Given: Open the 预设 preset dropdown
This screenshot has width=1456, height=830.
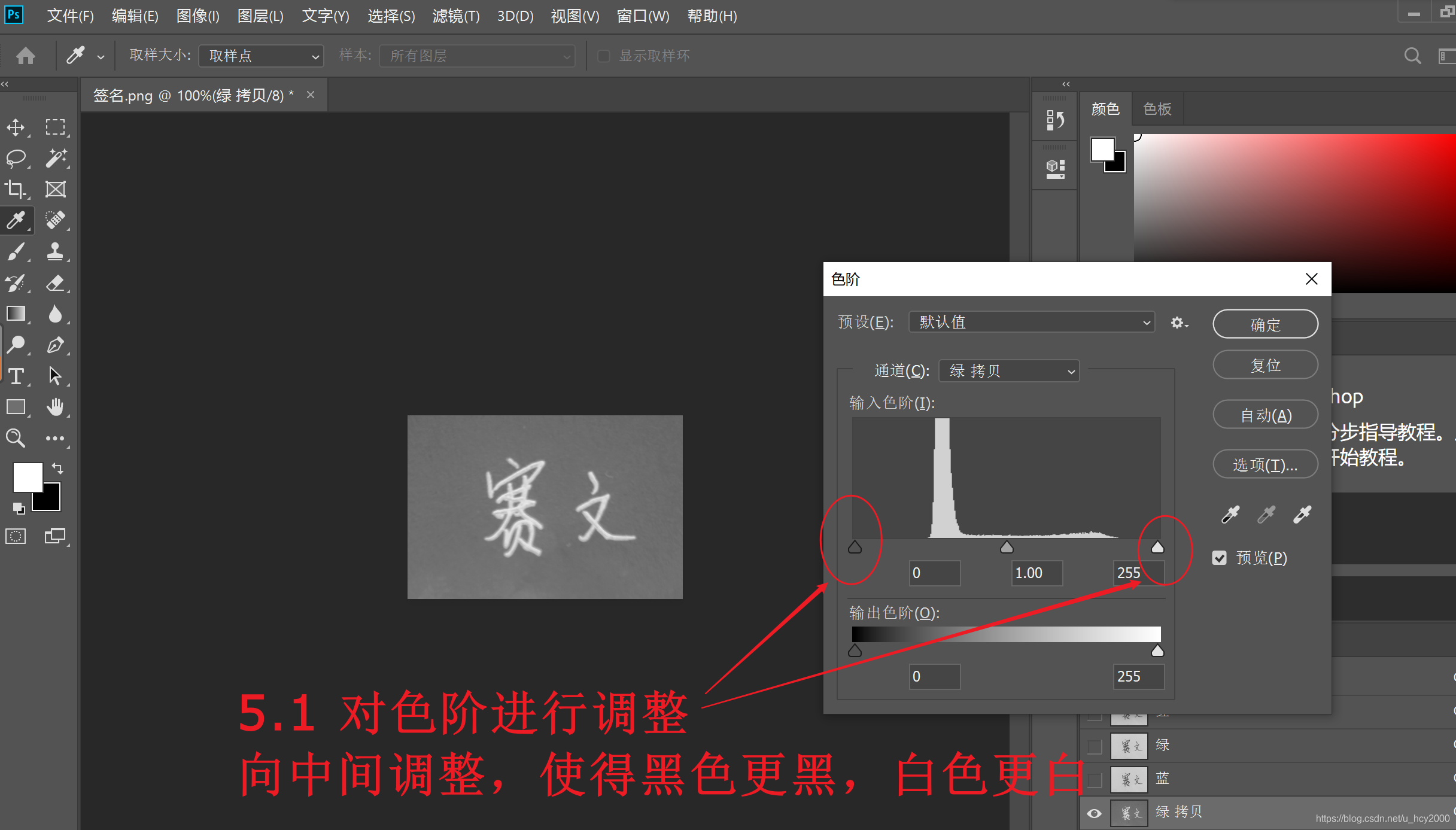Looking at the screenshot, I should pos(1031,323).
